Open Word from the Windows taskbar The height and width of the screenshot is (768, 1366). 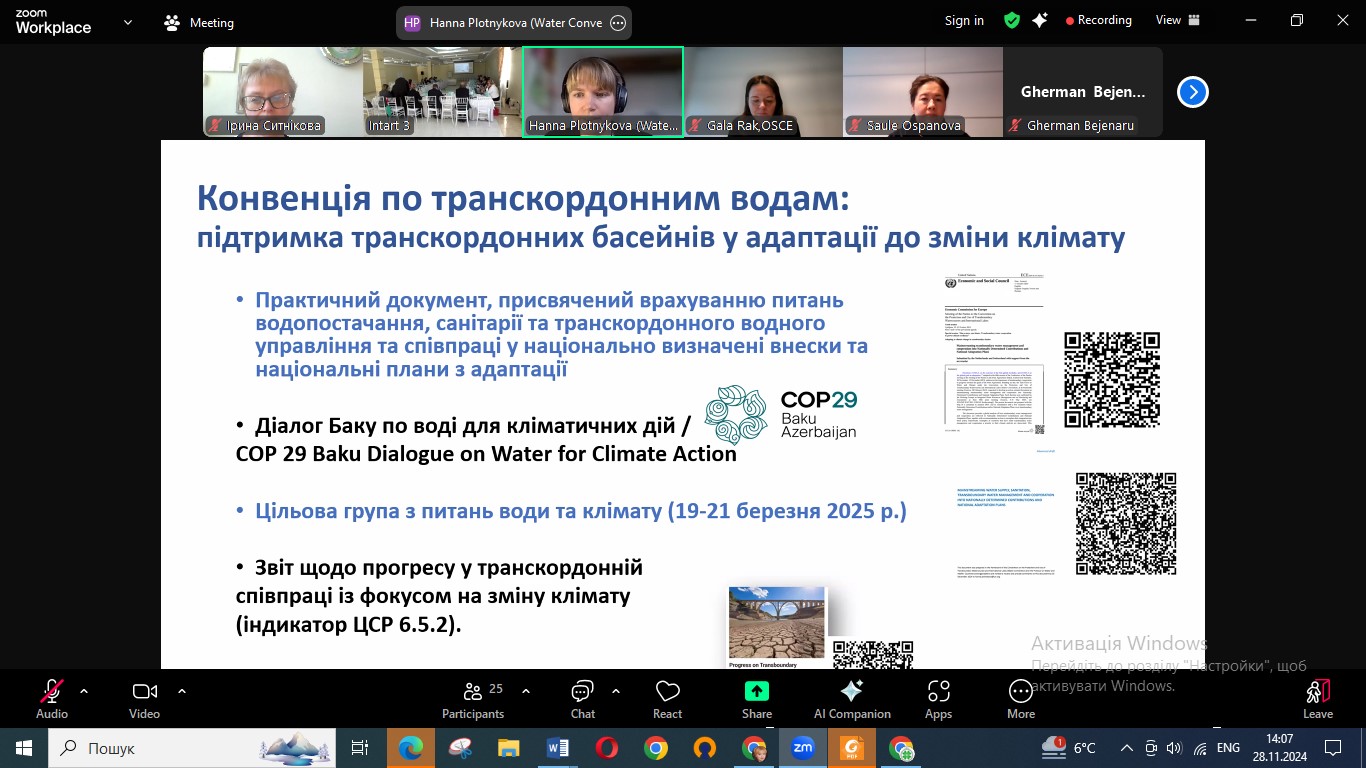point(558,748)
